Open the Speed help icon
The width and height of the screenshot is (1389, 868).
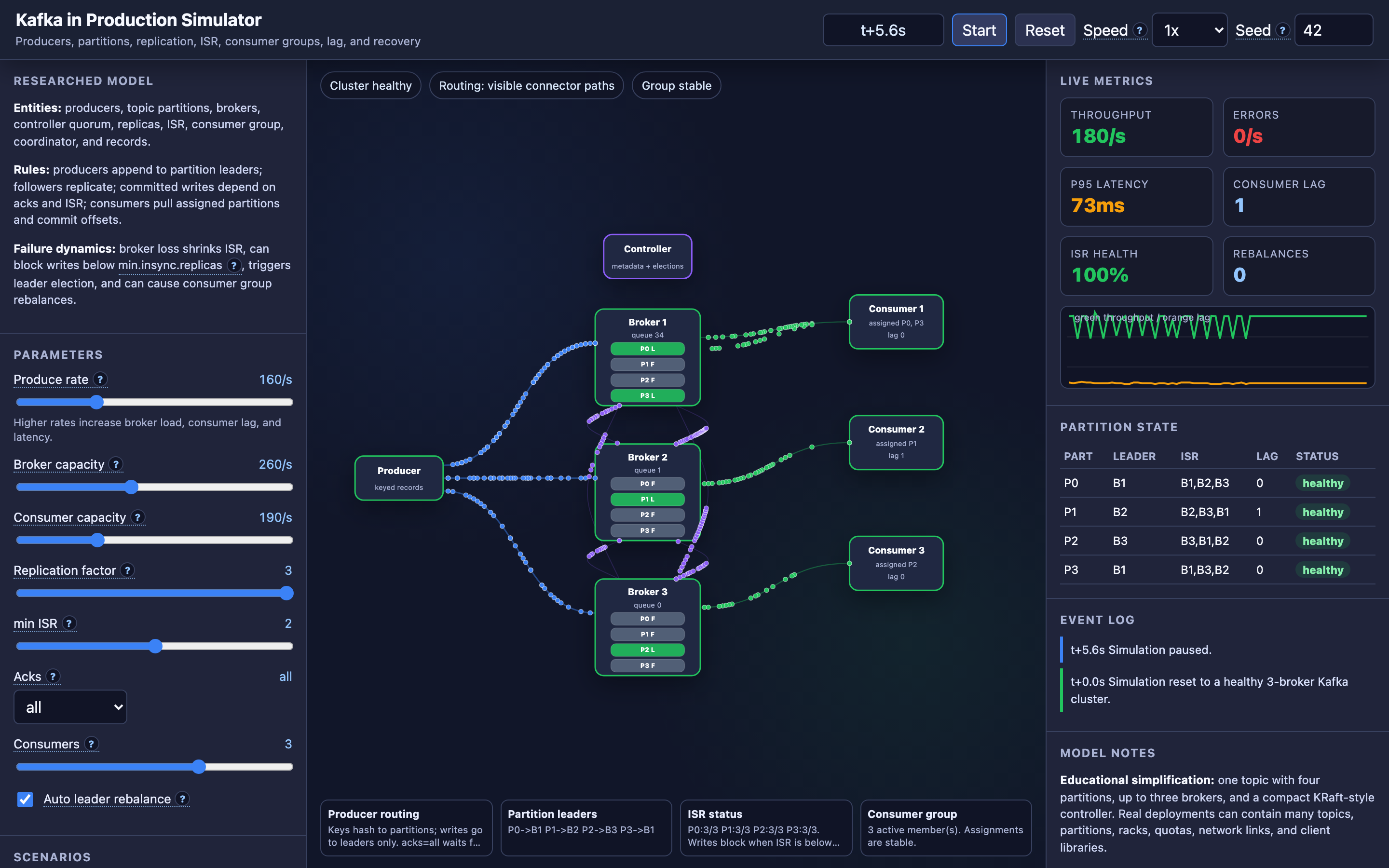click(x=1140, y=30)
